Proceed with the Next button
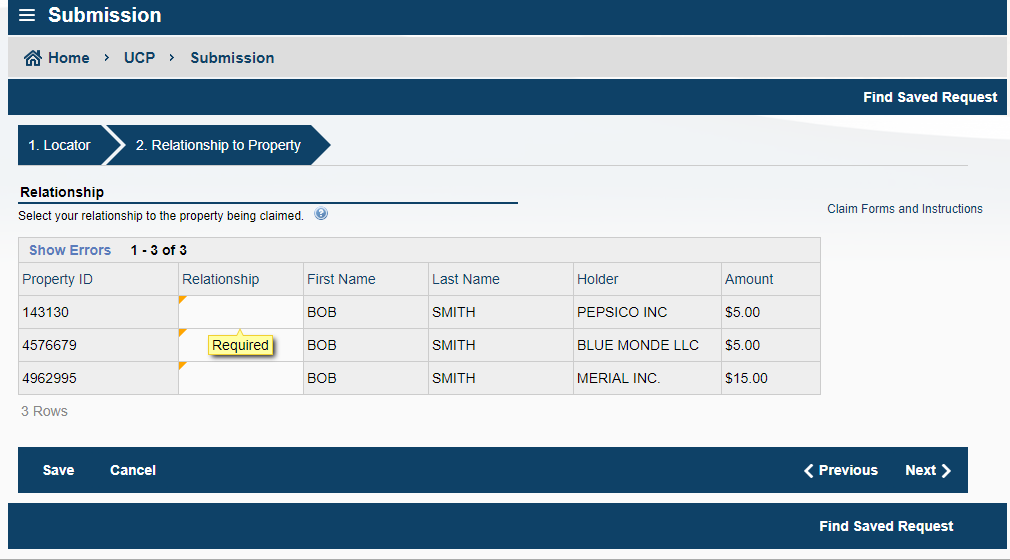This screenshot has height=560, width=1010. pos(928,470)
